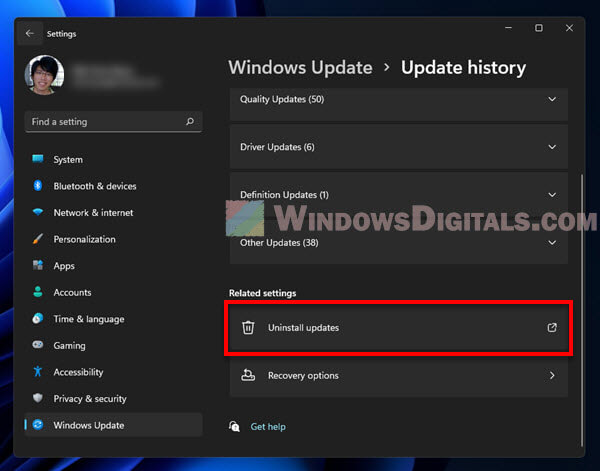Click the Accounts person icon

38,292
